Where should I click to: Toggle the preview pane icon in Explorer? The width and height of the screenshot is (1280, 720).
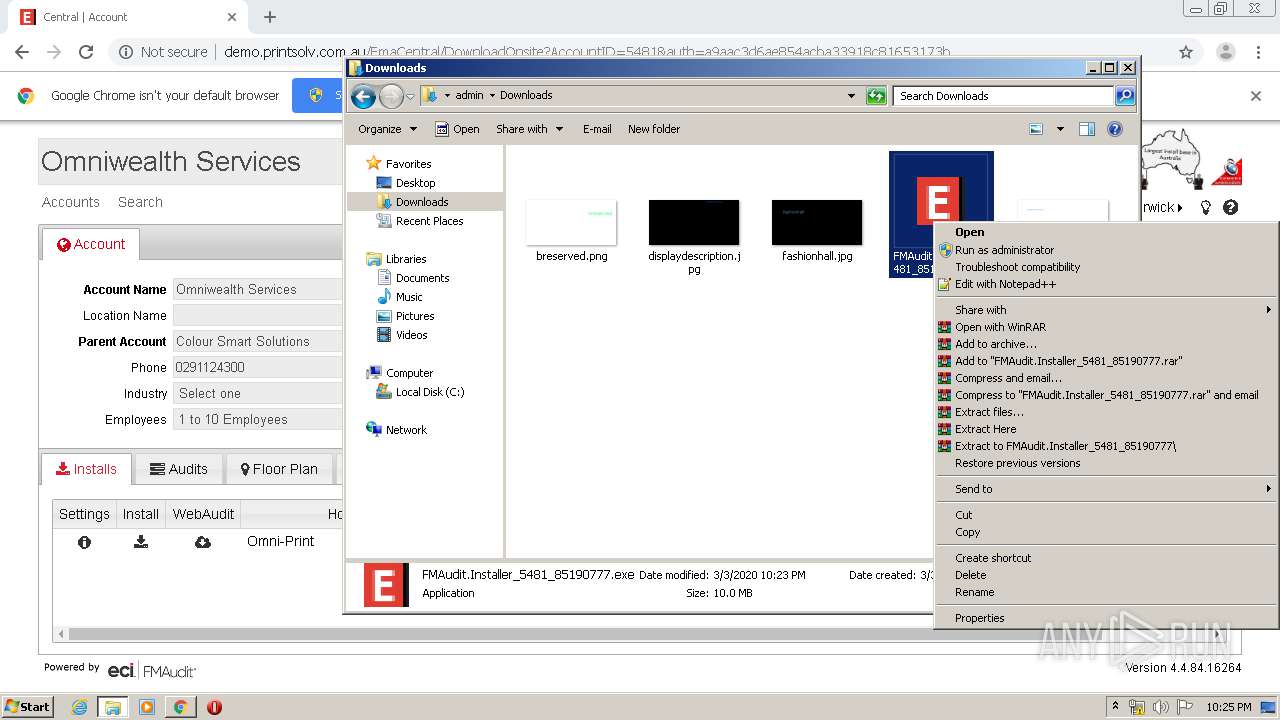tap(1087, 129)
